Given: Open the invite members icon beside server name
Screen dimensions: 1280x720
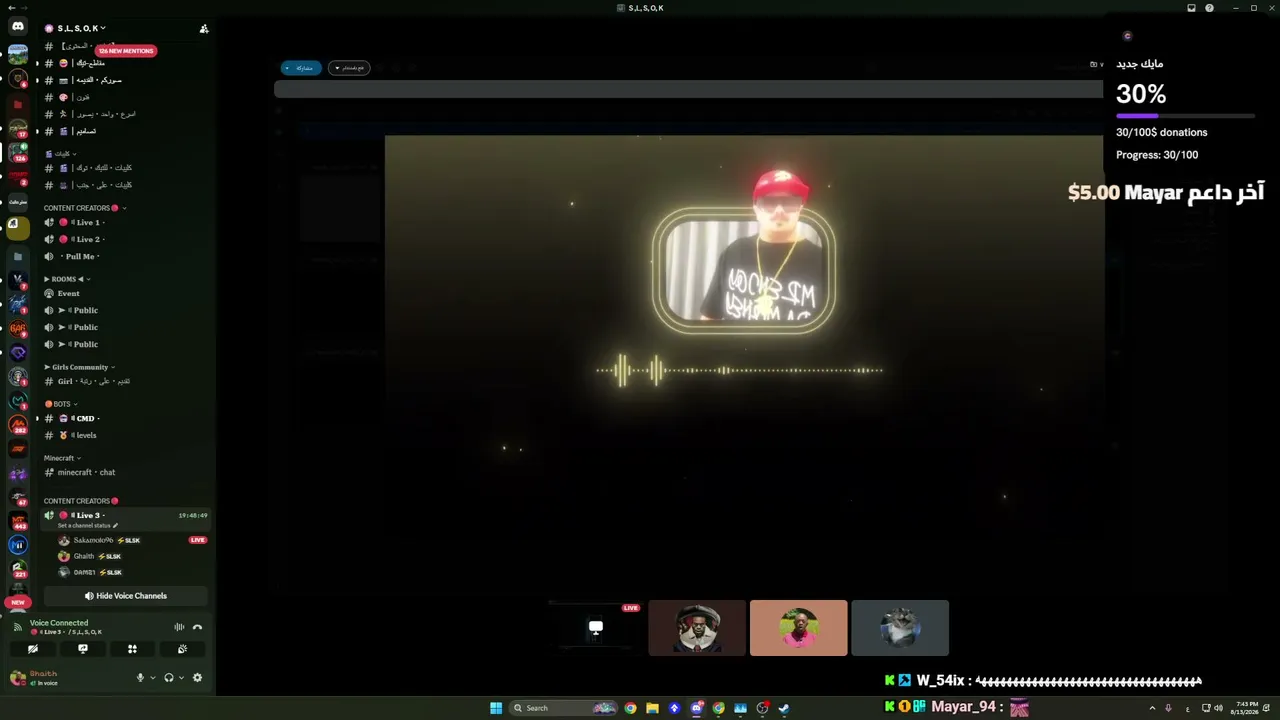Looking at the screenshot, I should pyautogui.click(x=204, y=29).
